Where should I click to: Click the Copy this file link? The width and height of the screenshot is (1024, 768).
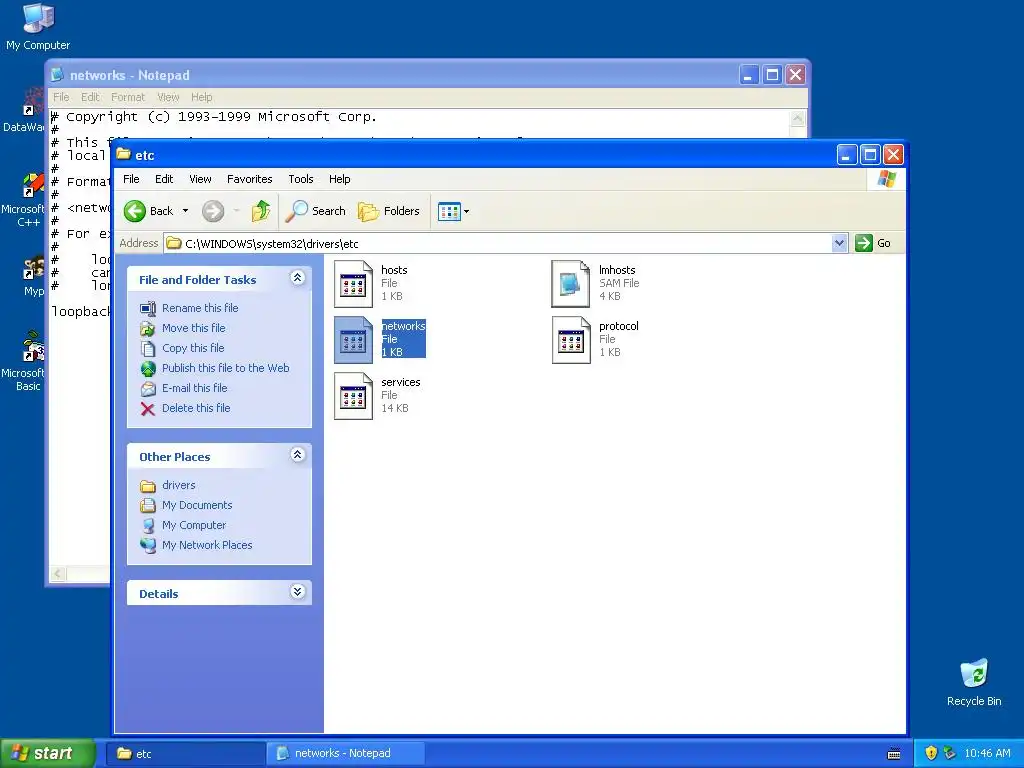pyautogui.click(x=193, y=349)
